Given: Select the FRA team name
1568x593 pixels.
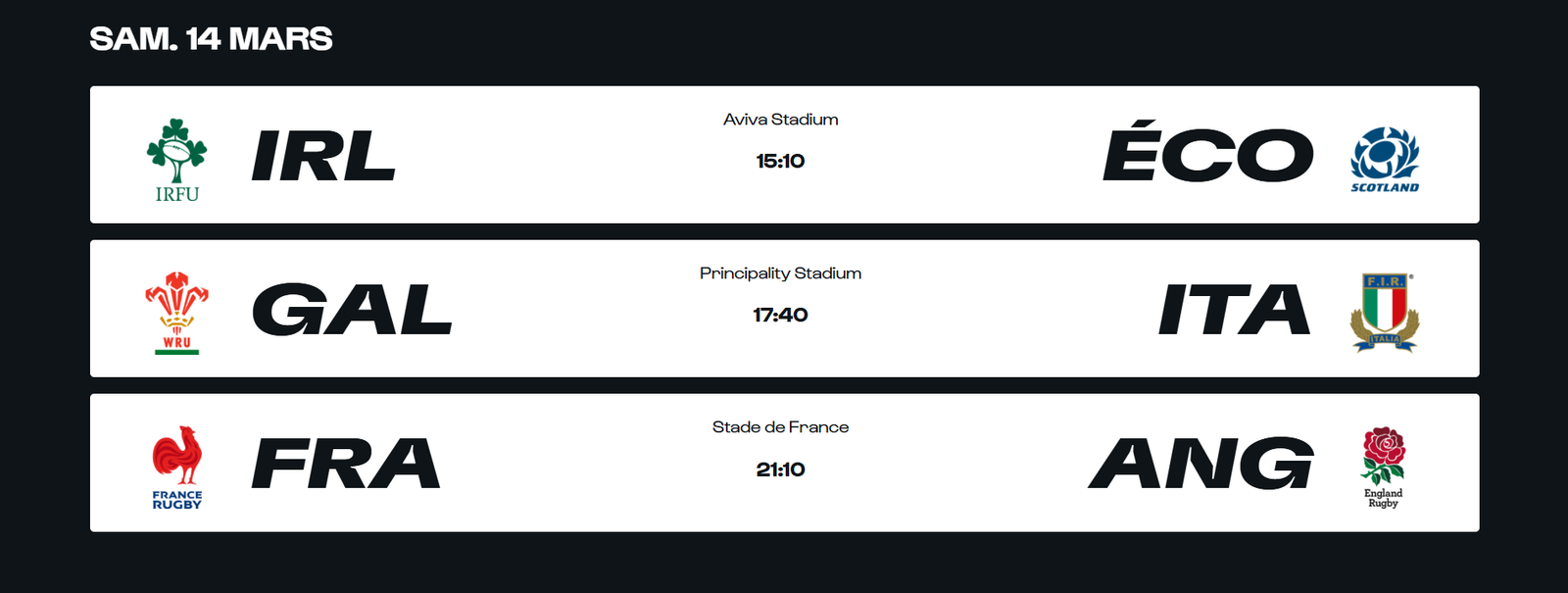Looking at the screenshot, I should (x=346, y=465).
